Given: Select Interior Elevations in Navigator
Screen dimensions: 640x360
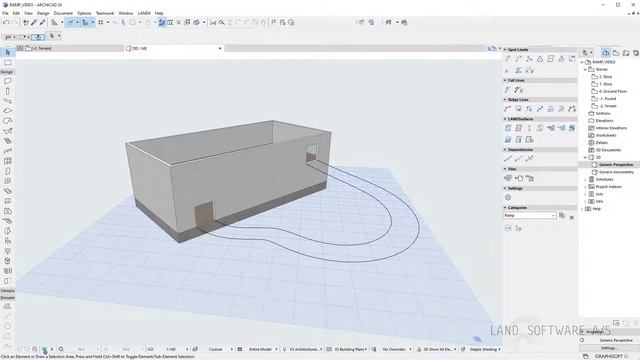Looking at the screenshot, I should point(611,128).
